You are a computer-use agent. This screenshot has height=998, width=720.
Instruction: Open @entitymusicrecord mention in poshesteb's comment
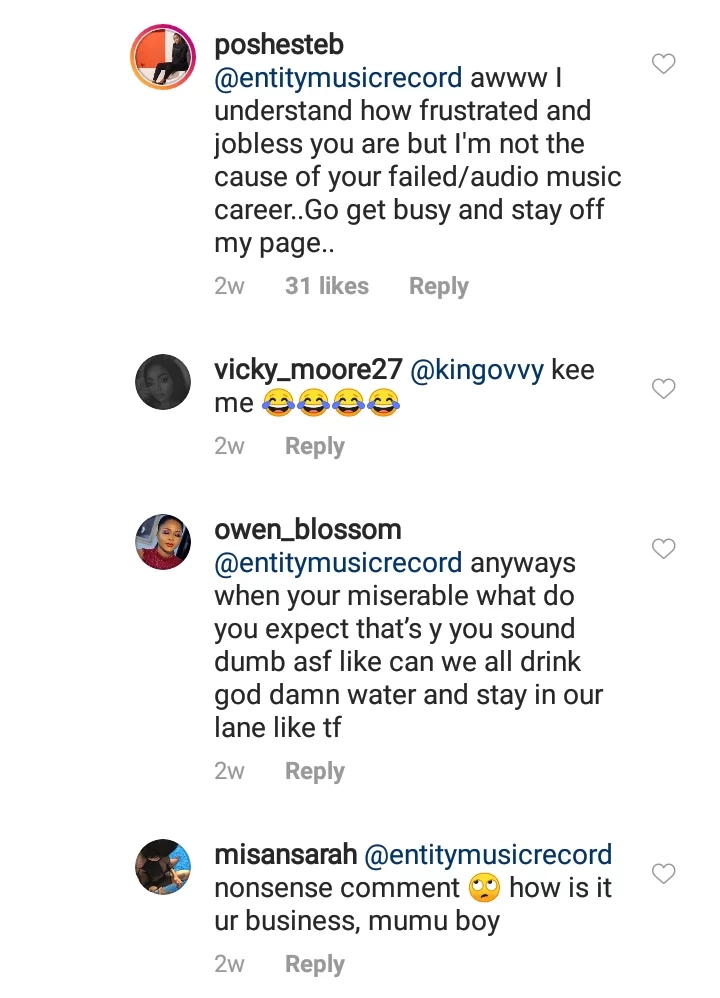click(338, 77)
